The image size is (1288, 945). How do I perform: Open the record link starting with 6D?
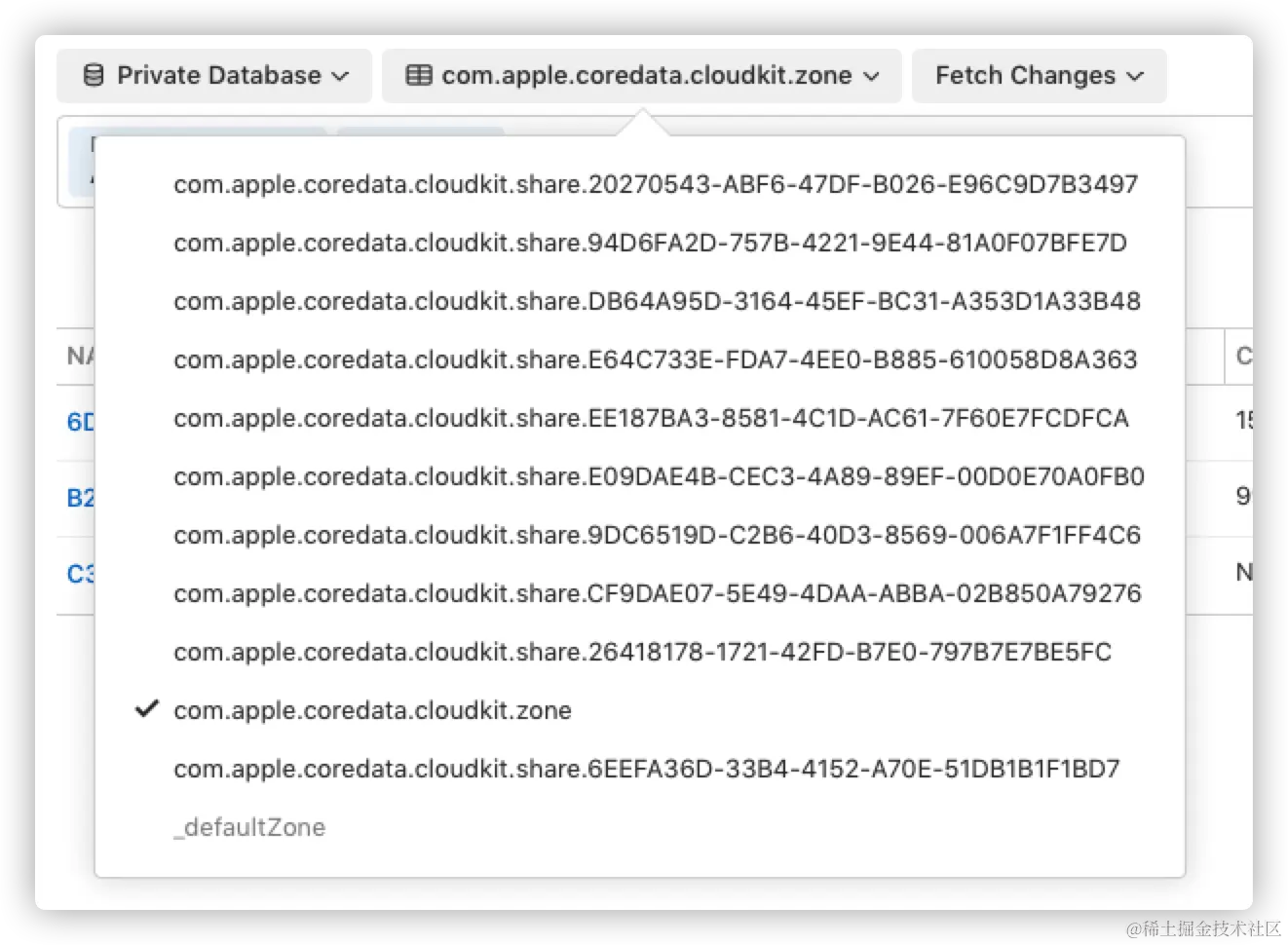pos(80,422)
